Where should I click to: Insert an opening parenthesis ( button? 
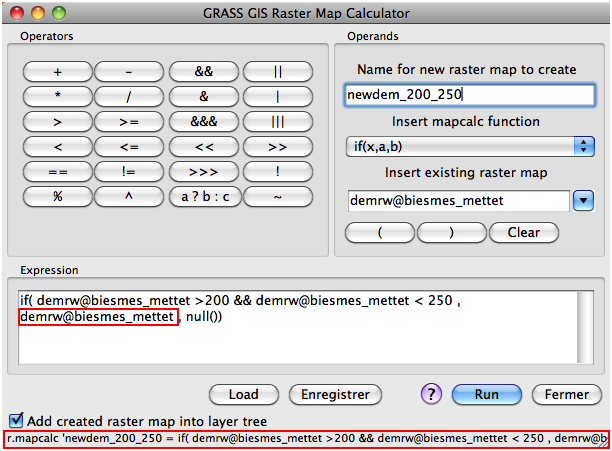click(x=380, y=232)
